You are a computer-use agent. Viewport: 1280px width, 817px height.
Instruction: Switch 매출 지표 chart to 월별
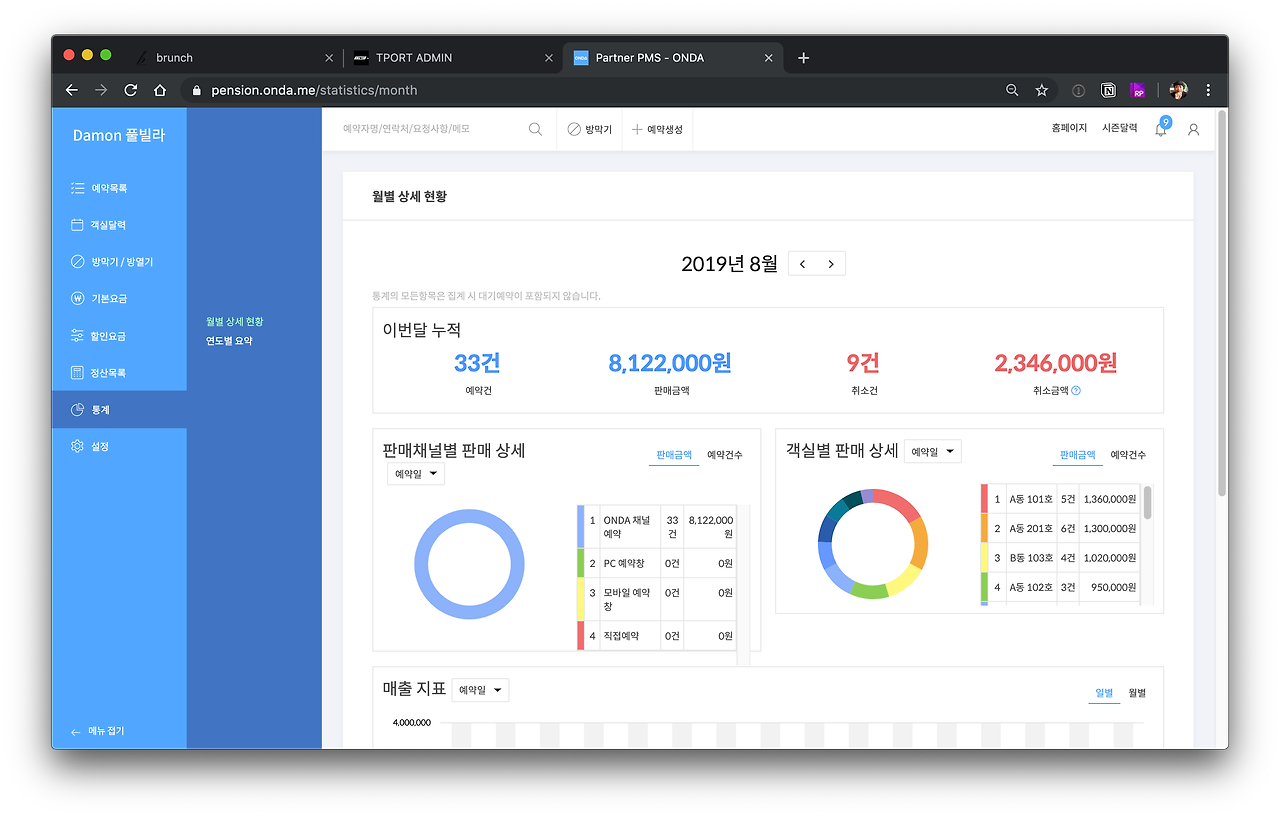pos(1137,692)
